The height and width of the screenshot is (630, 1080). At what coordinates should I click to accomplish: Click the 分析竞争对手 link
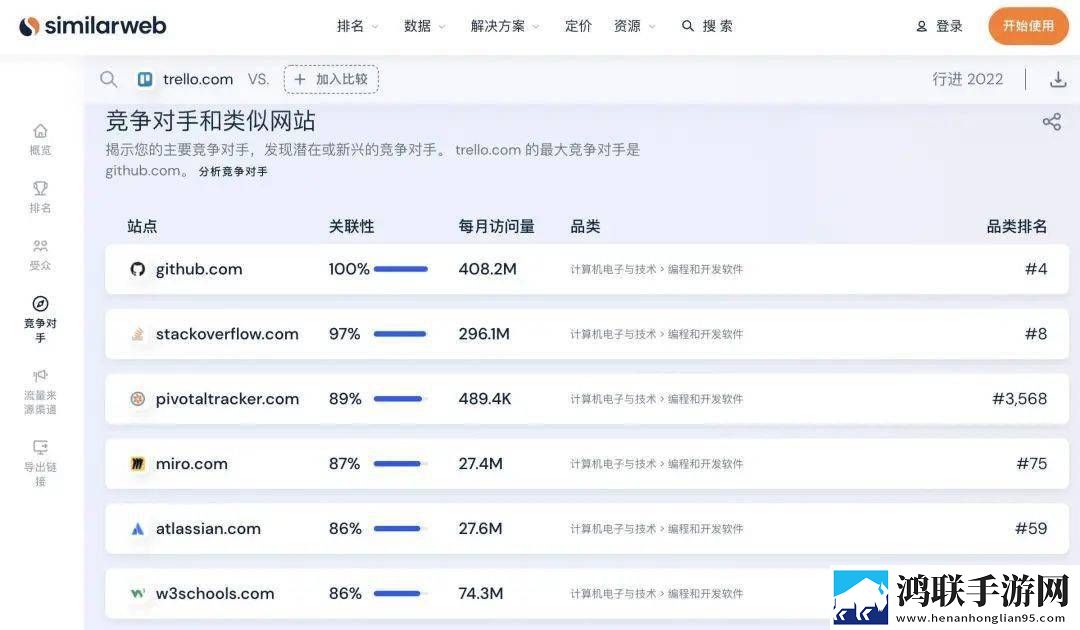click(x=233, y=171)
